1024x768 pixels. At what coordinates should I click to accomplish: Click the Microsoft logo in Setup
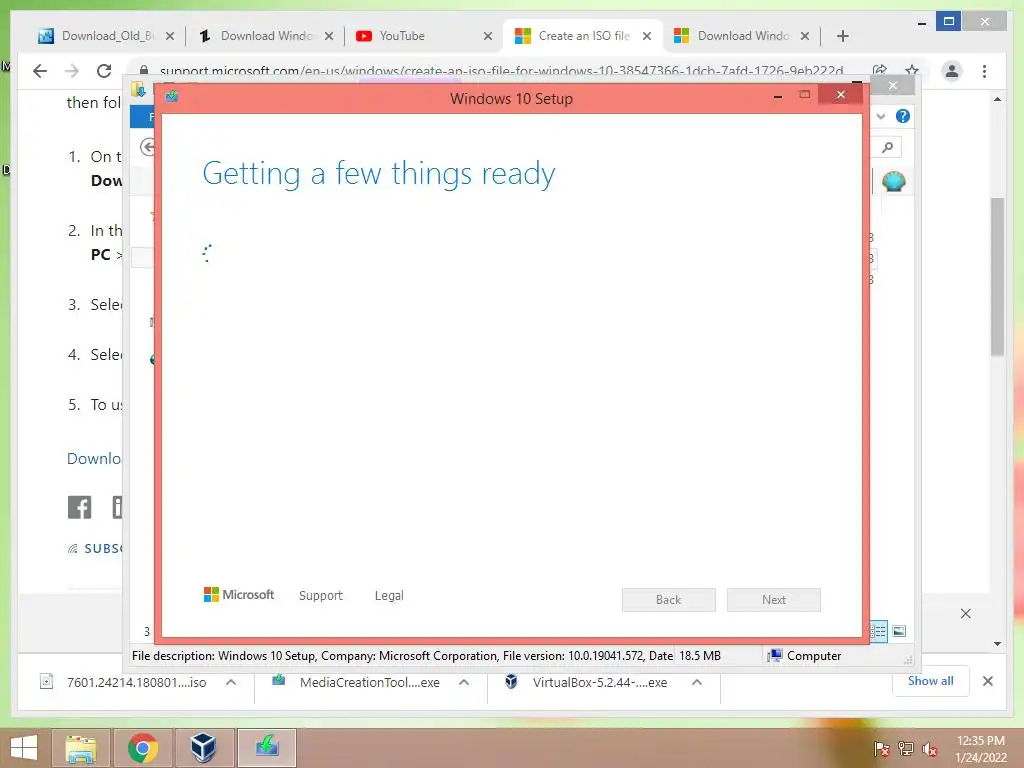pyautogui.click(x=239, y=594)
